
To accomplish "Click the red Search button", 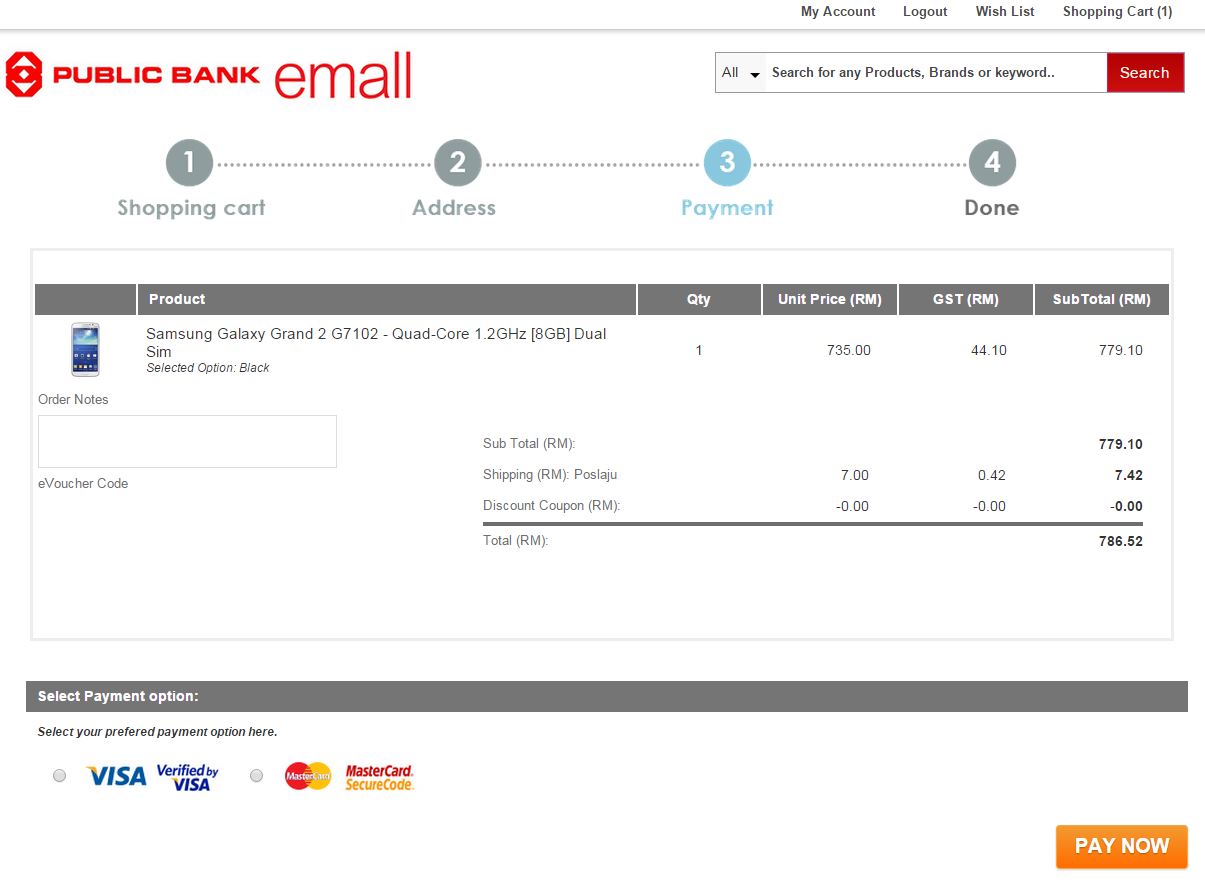I will tap(1145, 73).
